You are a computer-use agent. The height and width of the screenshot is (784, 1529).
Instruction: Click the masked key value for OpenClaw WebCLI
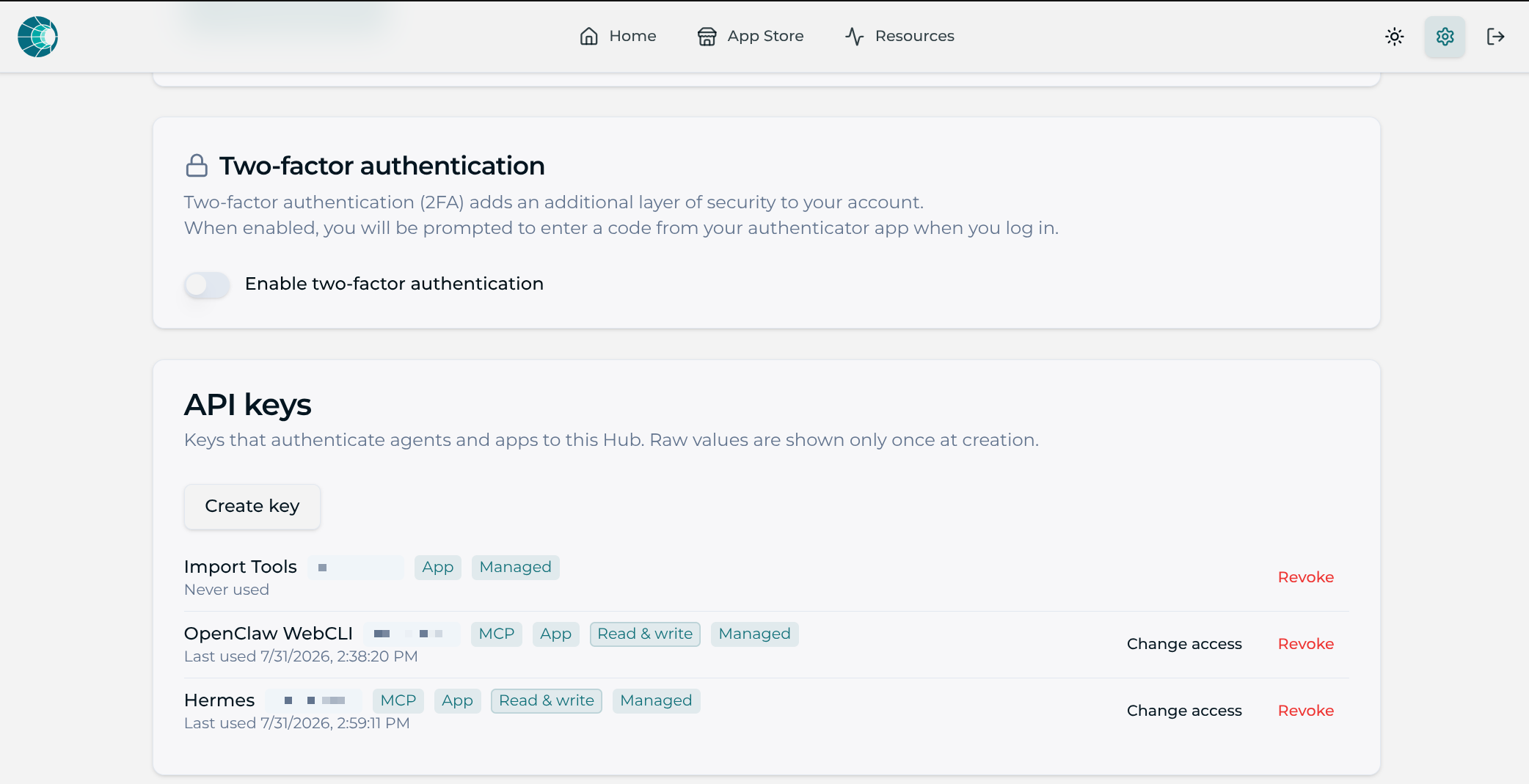pos(412,634)
